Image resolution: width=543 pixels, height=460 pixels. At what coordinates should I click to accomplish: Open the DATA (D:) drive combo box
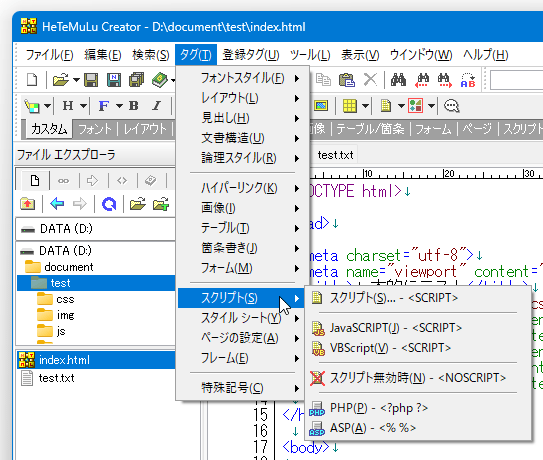click(96, 229)
